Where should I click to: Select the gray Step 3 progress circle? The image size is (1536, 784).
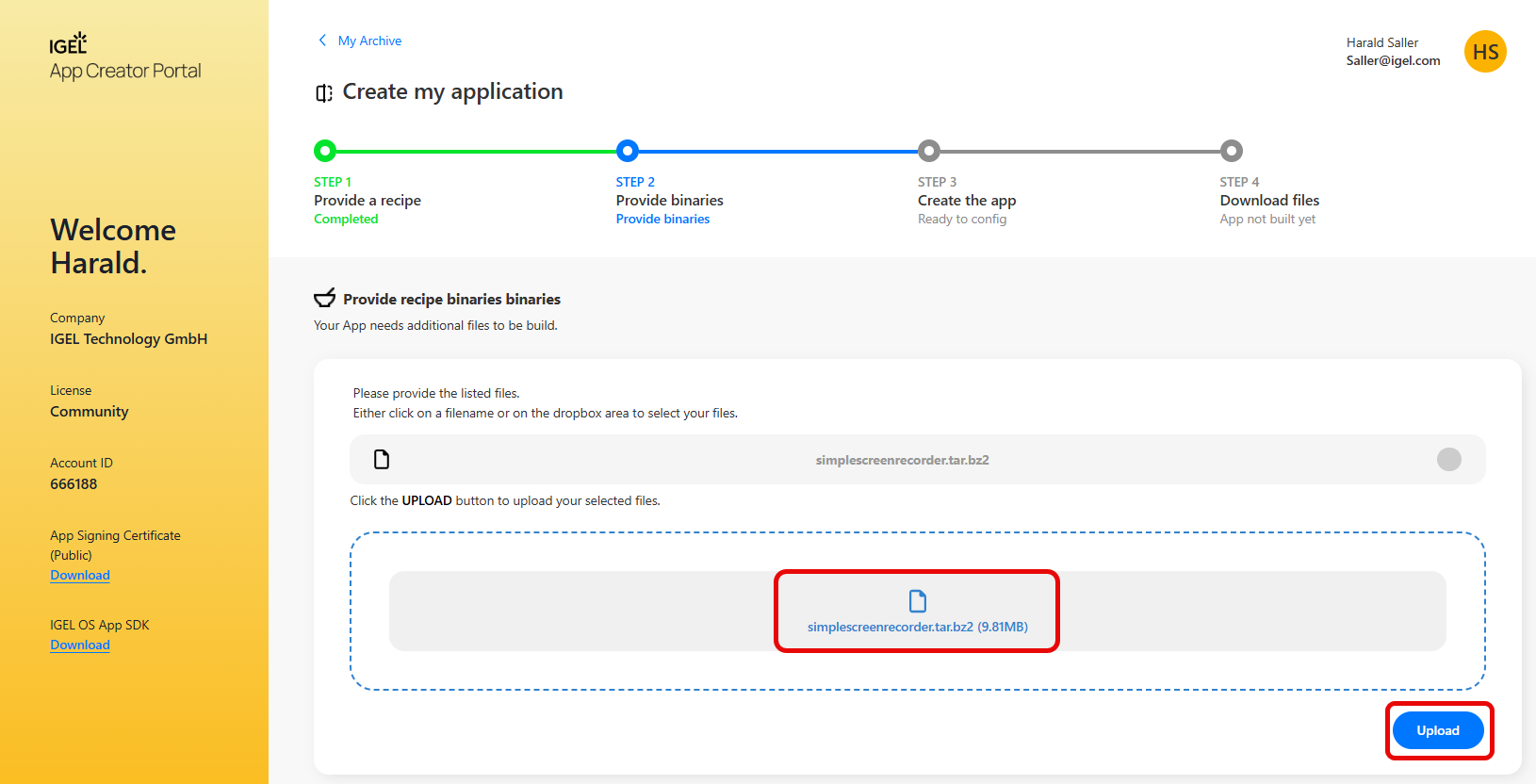point(929,151)
